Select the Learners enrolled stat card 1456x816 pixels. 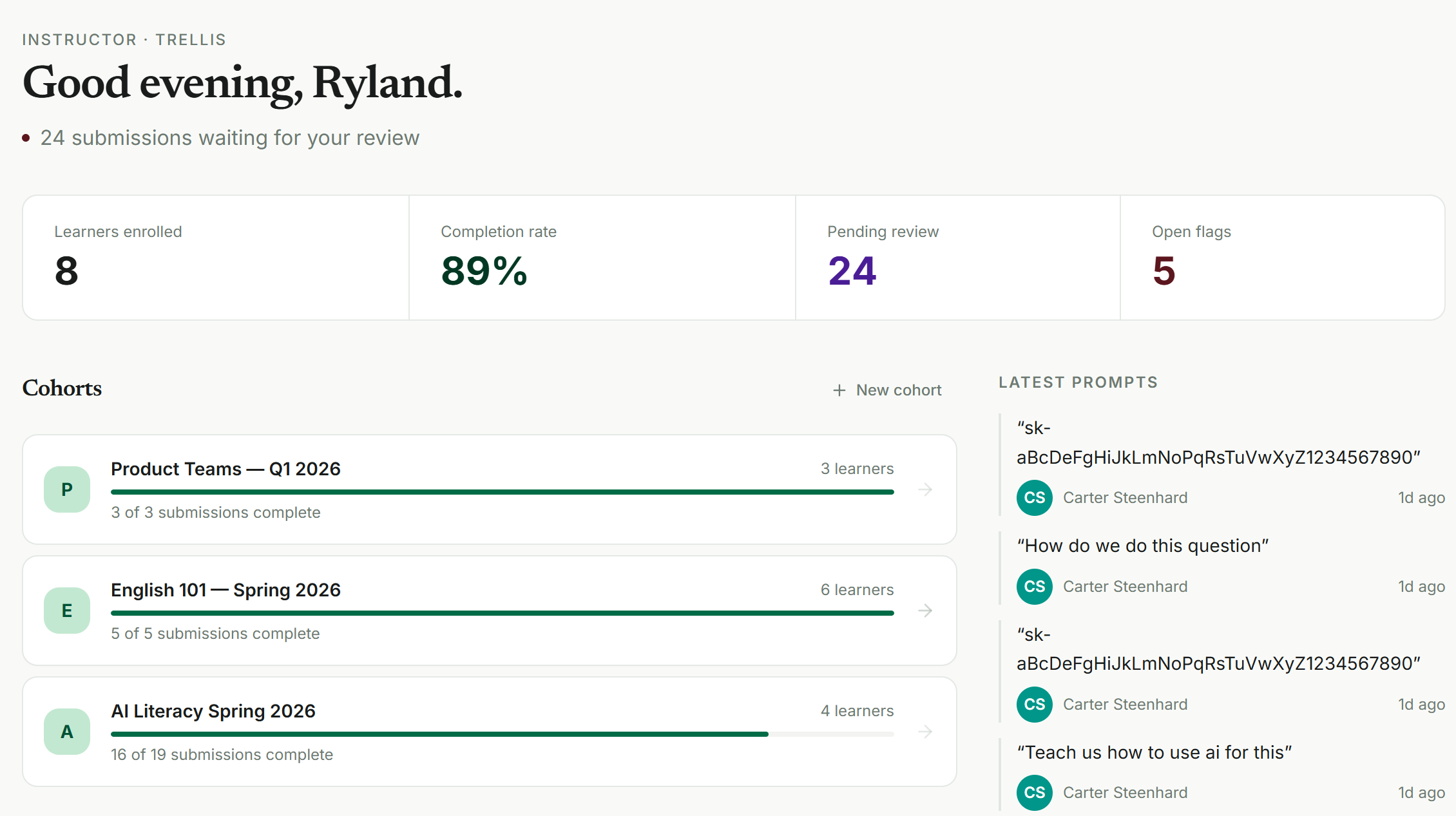point(216,258)
